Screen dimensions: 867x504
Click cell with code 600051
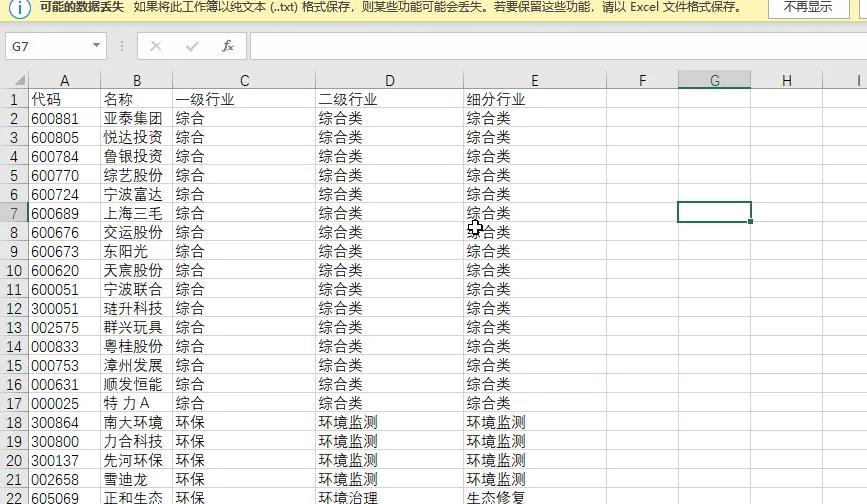point(65,289)
